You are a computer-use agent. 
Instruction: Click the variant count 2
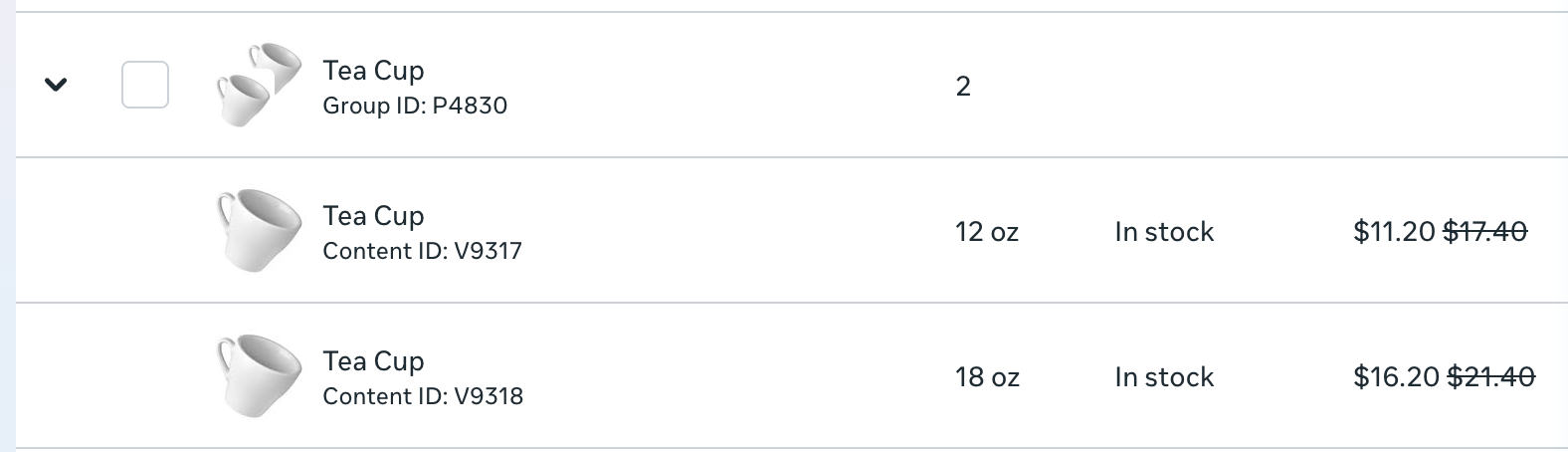click(962, 87)
